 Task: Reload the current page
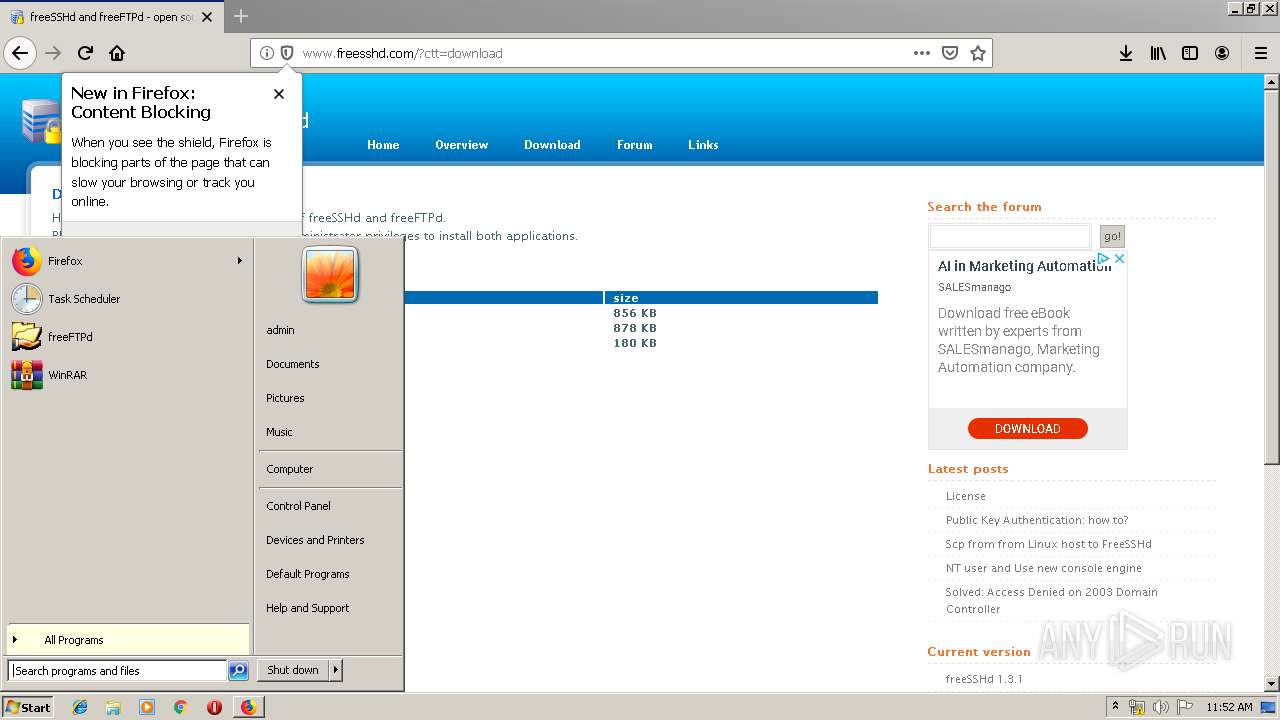tap(85, 53)
